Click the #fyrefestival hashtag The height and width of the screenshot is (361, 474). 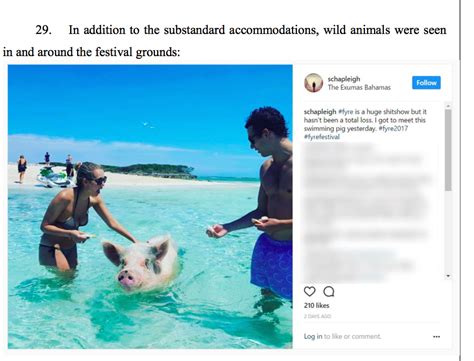322,137
